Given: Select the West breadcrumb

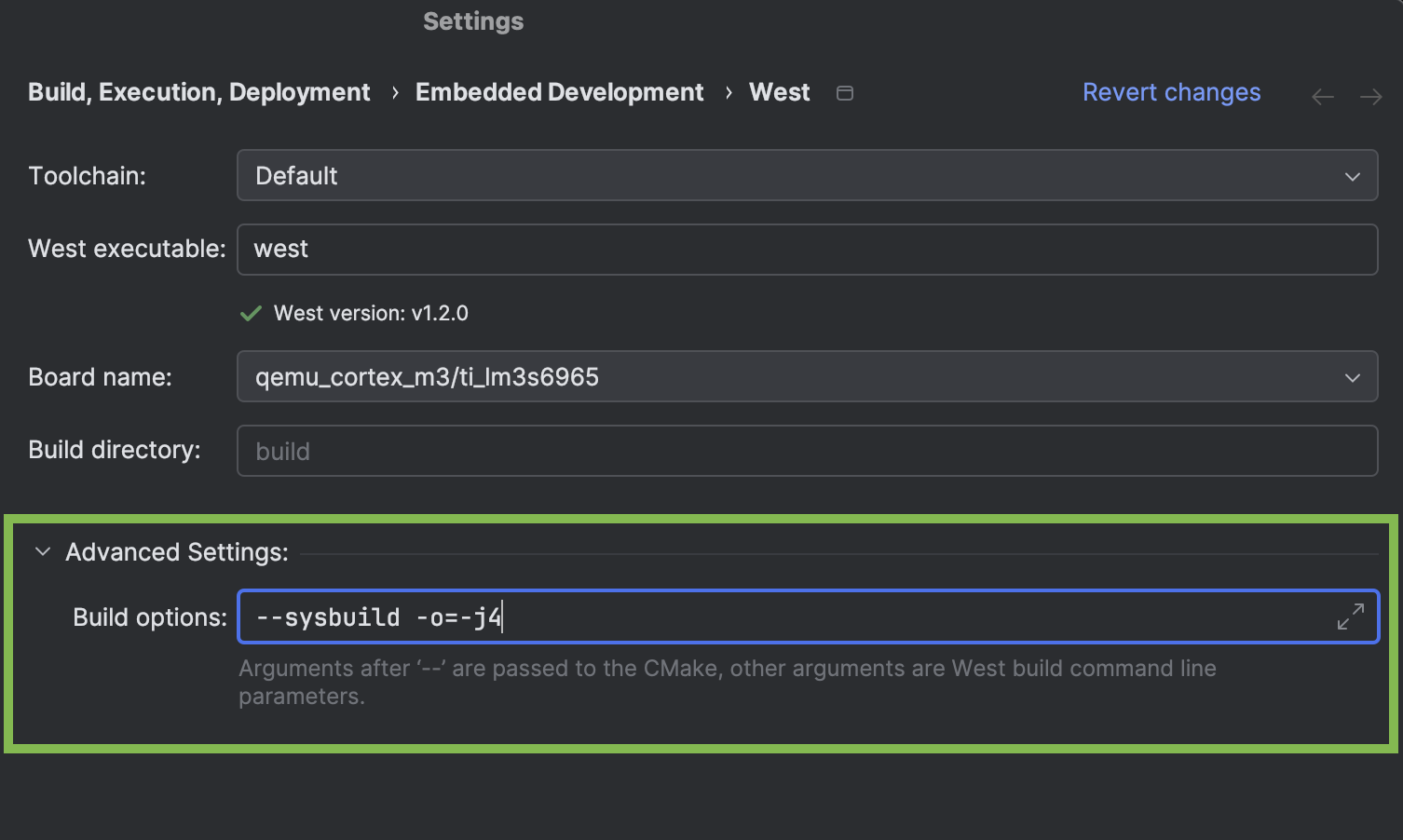Looking at the screenshot, I should tap(779, 92).
